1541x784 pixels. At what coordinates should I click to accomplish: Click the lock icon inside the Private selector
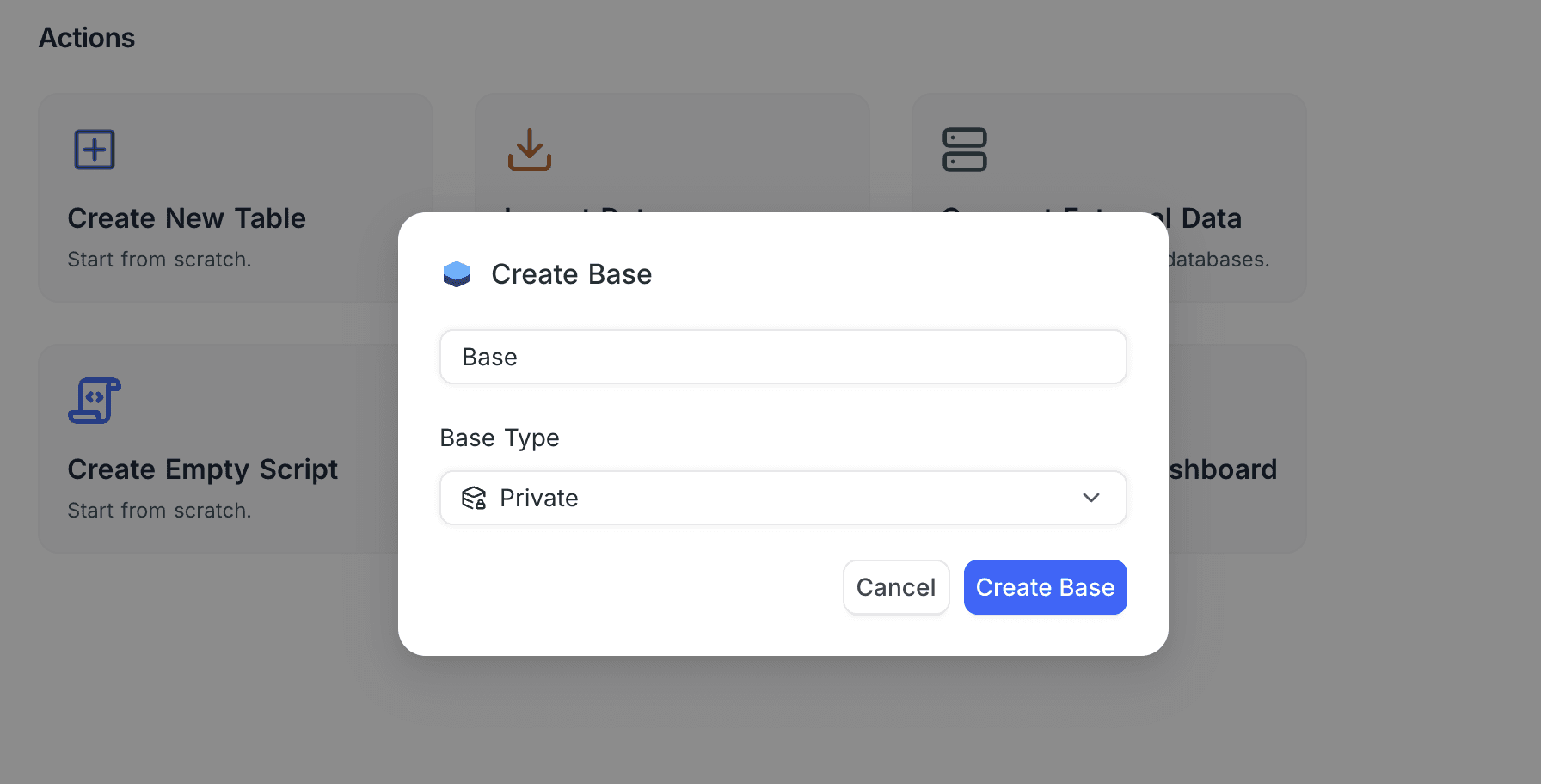[x=473, y=498]
